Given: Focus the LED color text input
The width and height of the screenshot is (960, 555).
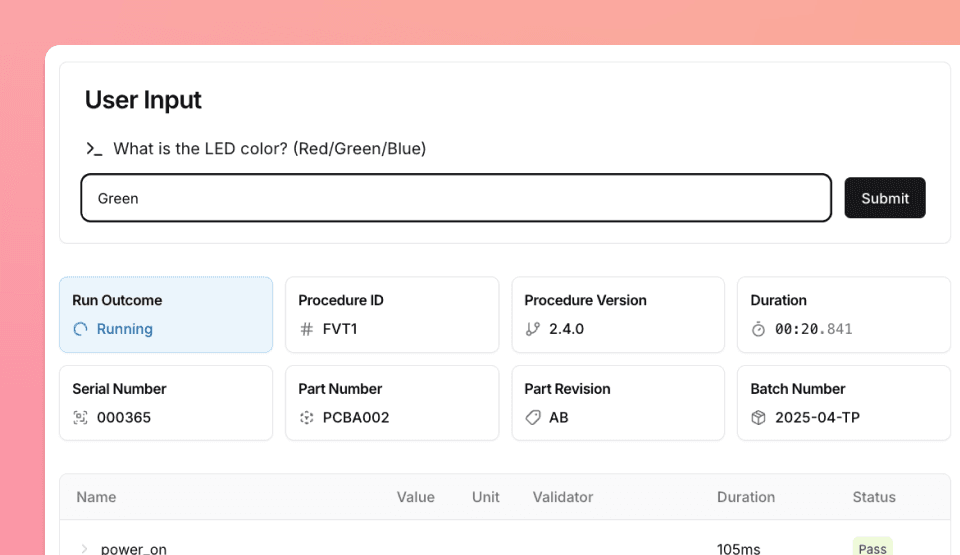Looking at the screenshot, I should point(456,198).
